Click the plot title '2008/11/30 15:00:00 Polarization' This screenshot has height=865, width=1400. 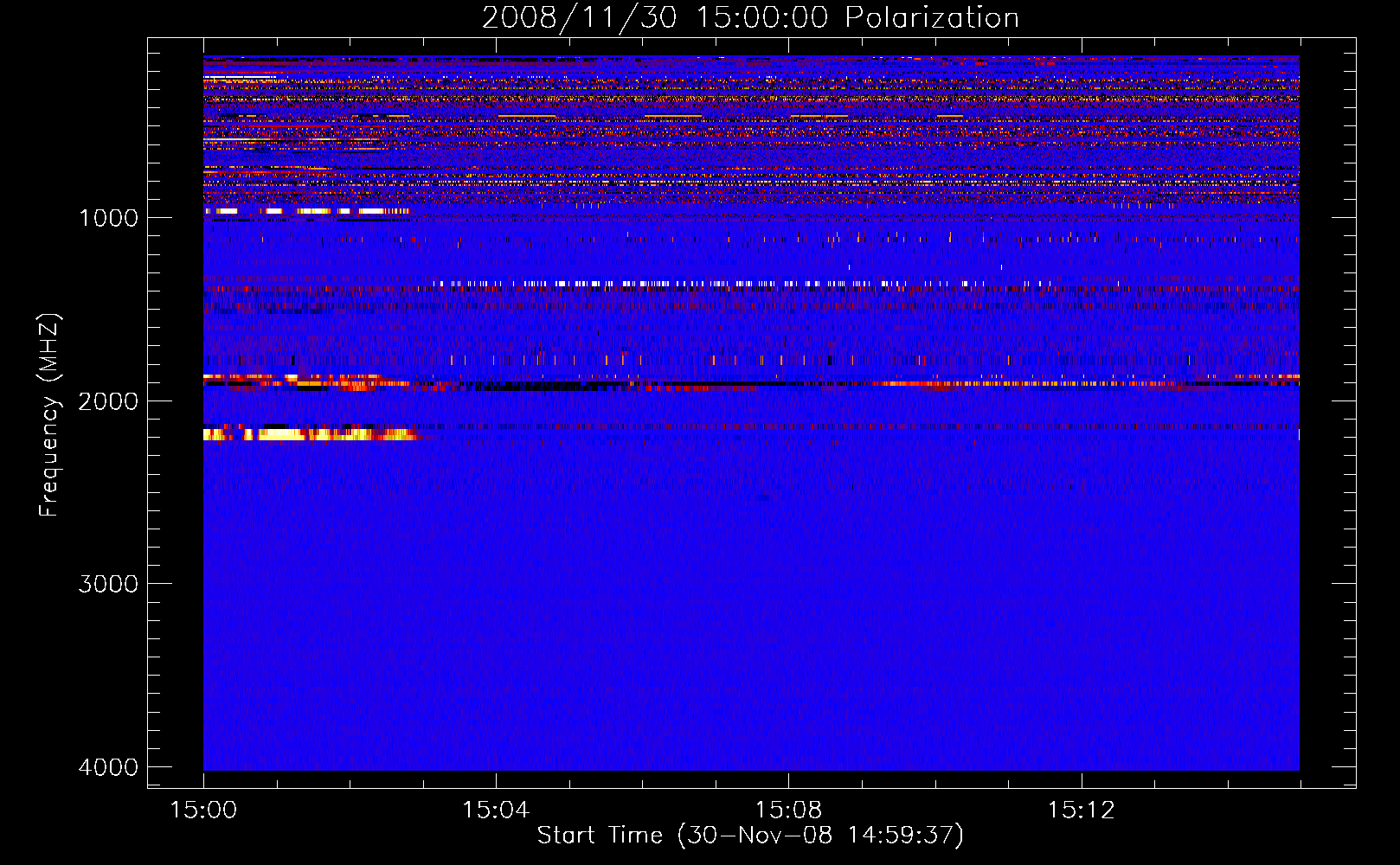[750, 17]
